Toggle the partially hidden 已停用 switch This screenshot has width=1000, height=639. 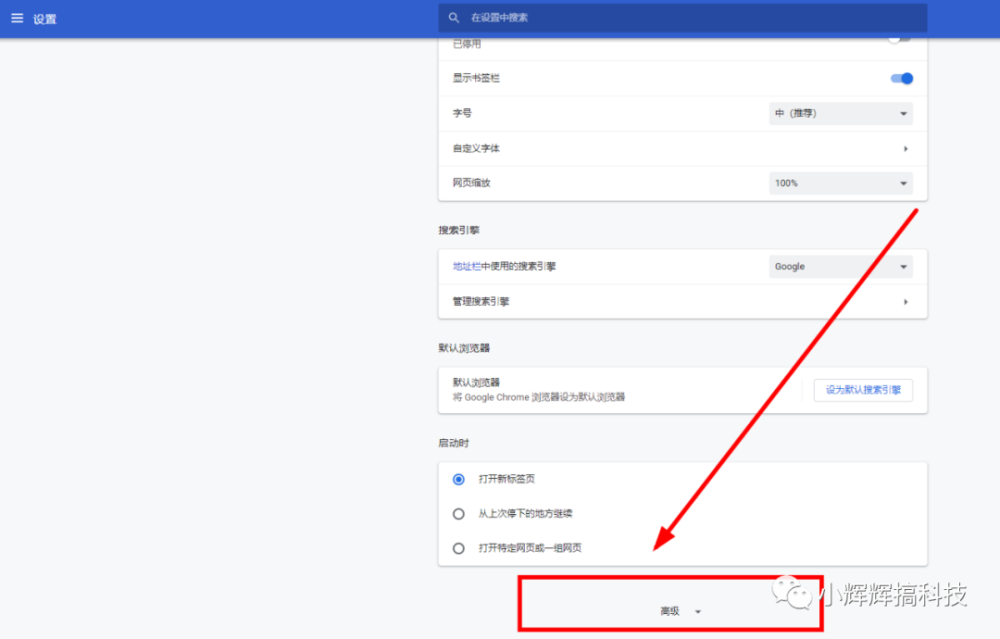[900, 41]
